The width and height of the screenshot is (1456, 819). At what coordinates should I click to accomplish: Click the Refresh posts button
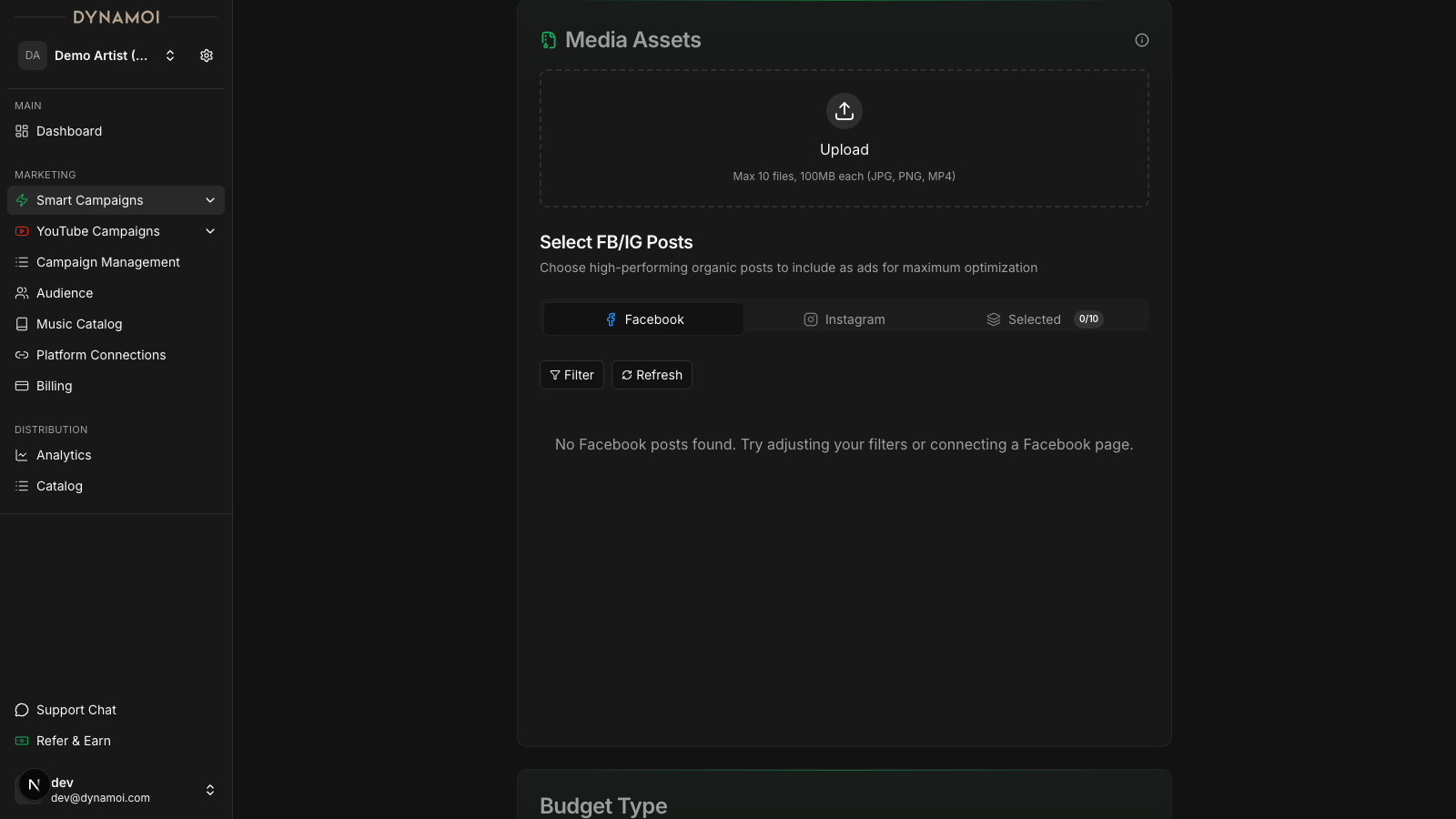(652, 375)
